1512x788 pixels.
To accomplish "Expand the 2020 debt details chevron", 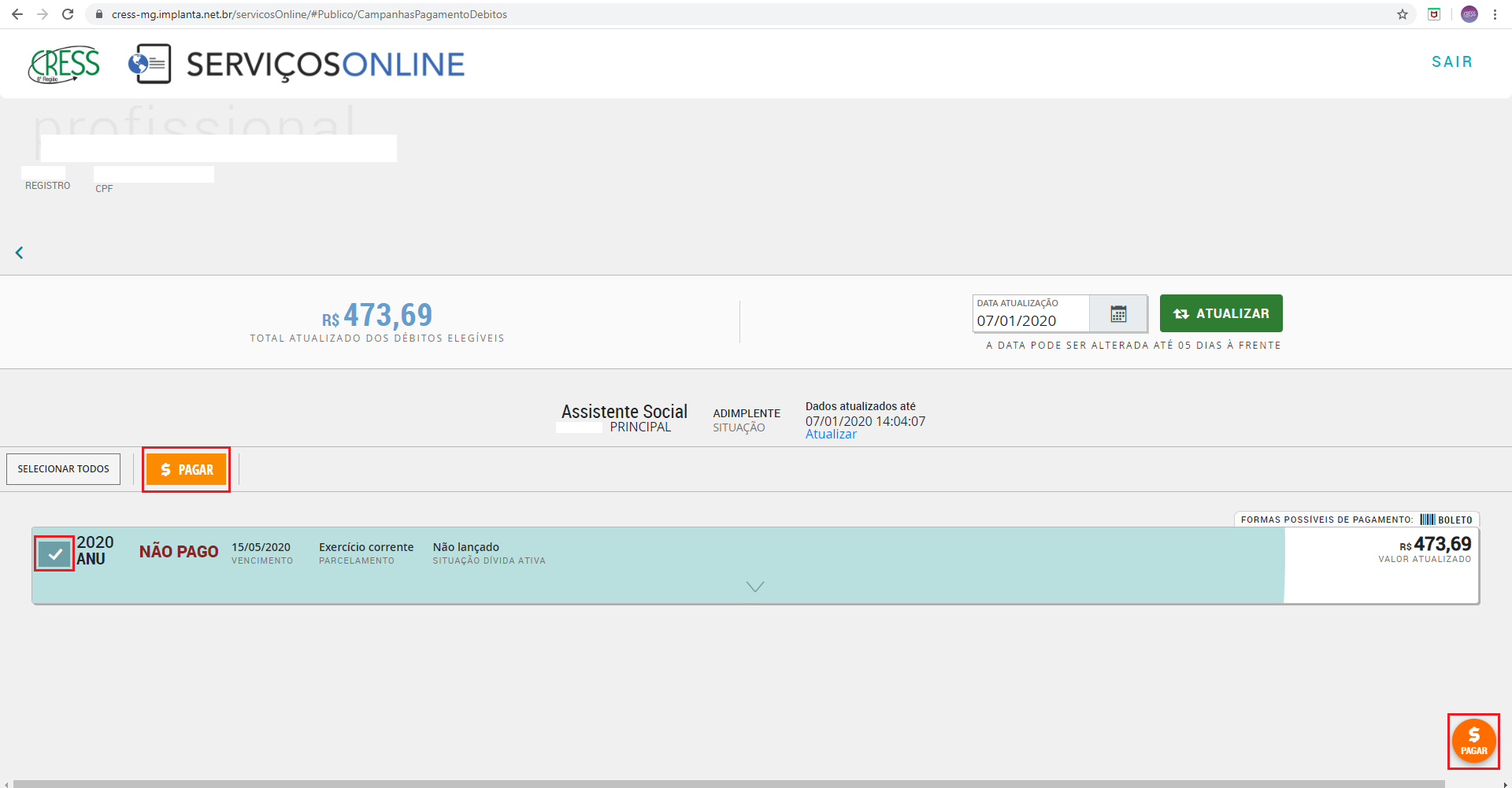I will click(754, 586).
